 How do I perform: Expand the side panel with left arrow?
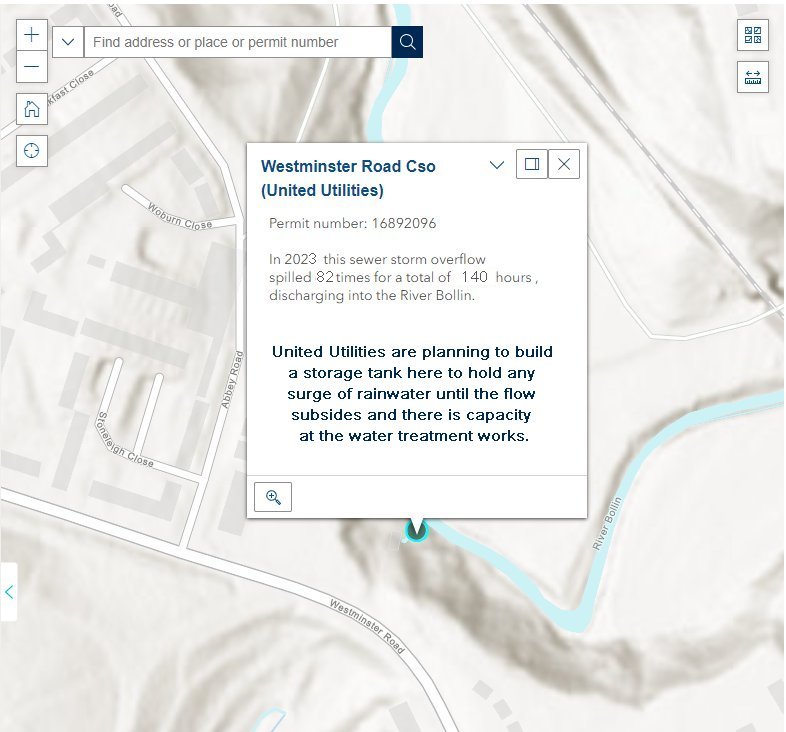pyautogui.click(x=9, y=592)
